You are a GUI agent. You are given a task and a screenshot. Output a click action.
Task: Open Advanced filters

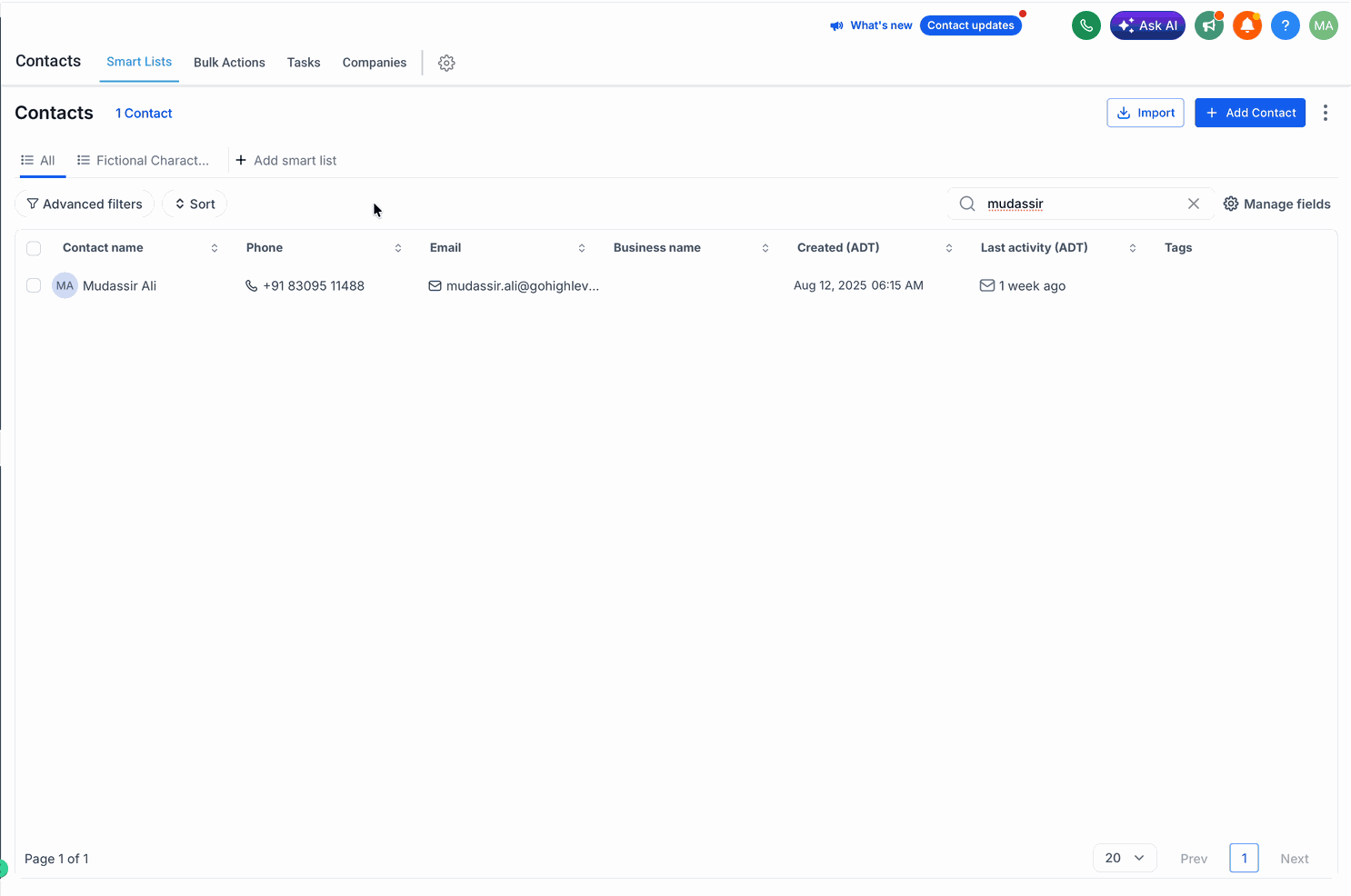85,204
